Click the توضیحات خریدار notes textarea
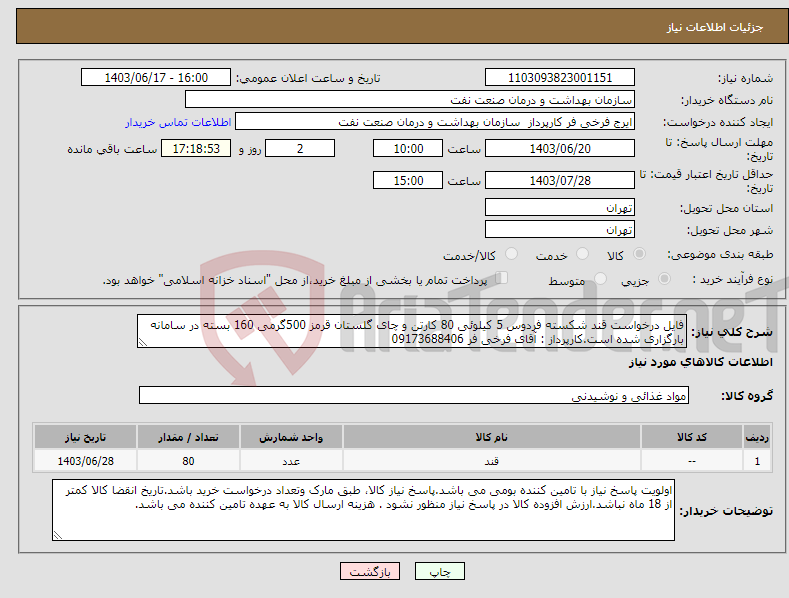This screenshot has height=598, width=789. (x=363, y=510)
